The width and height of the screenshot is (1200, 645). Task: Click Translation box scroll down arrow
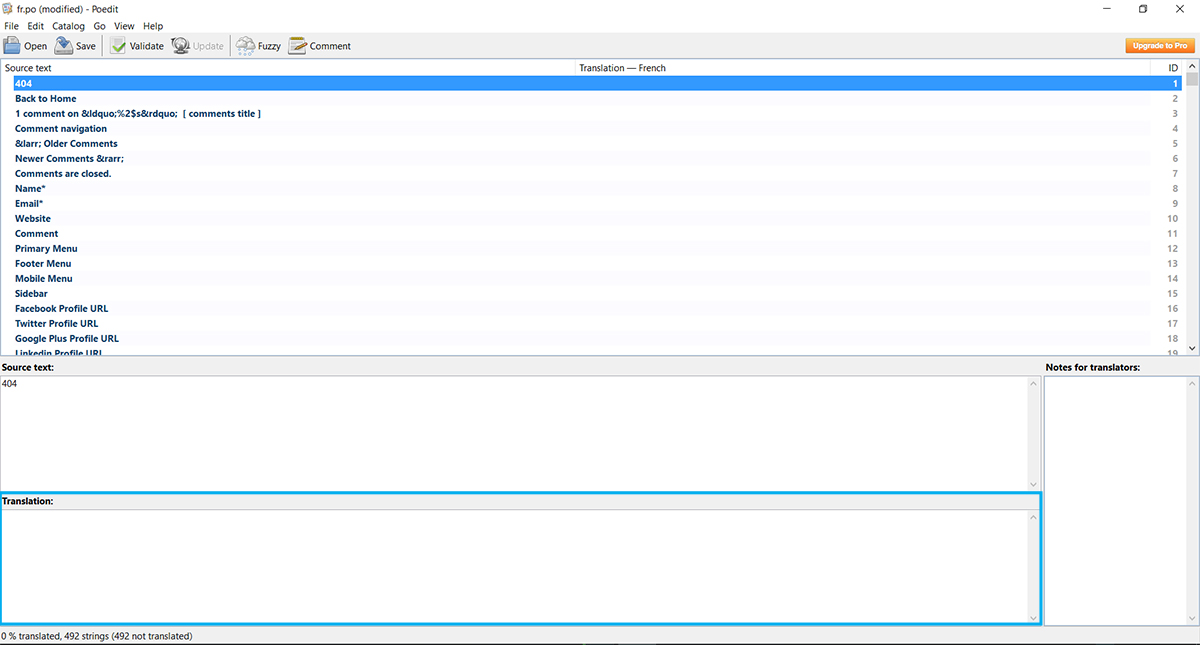click(1034, 618)
